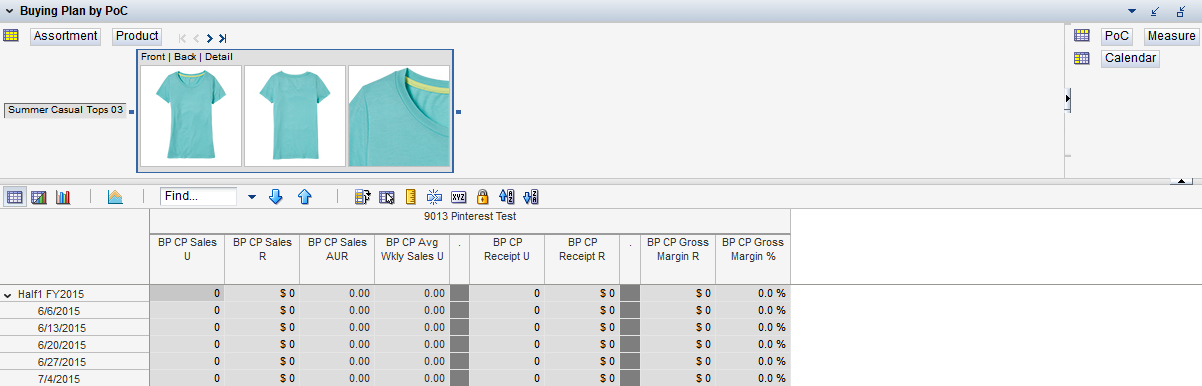Viewport: 1202px width, 386px height.
Task: Click grid icon beside Assortment button
Action: pyautogui.click(x=11, y=36)
